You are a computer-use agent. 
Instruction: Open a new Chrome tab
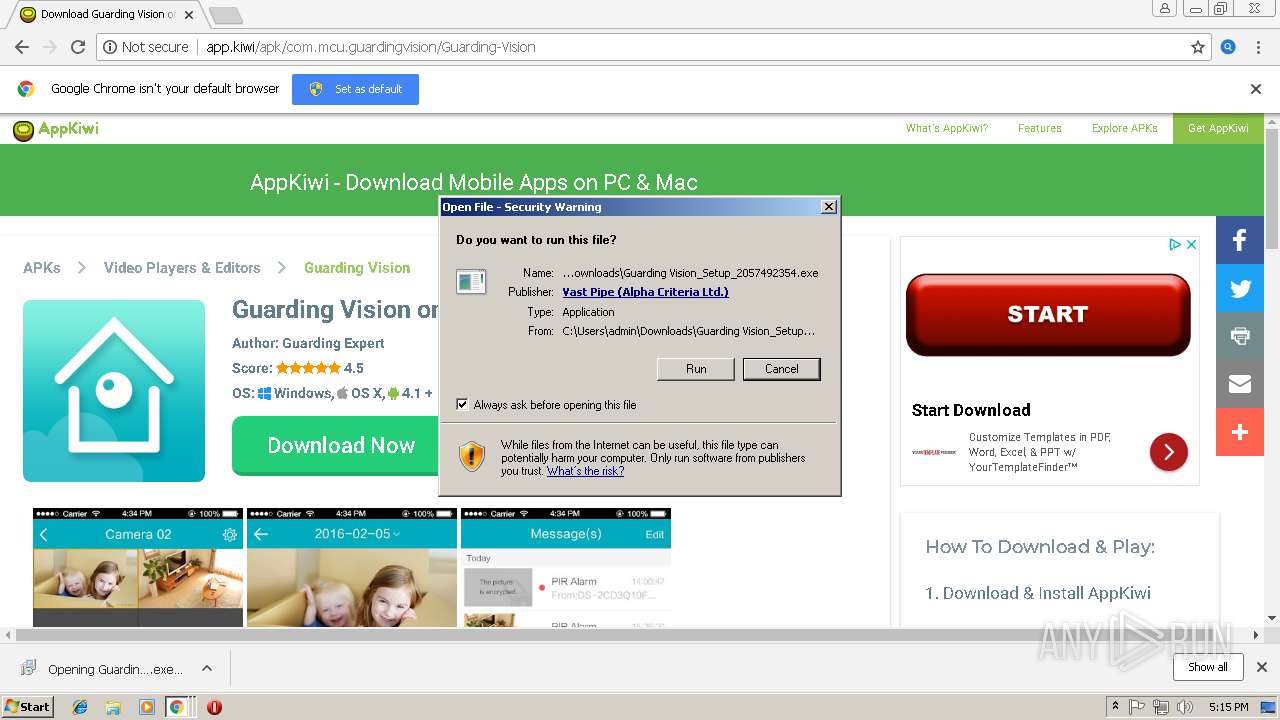pyautogui.click(x=226, y=15)
